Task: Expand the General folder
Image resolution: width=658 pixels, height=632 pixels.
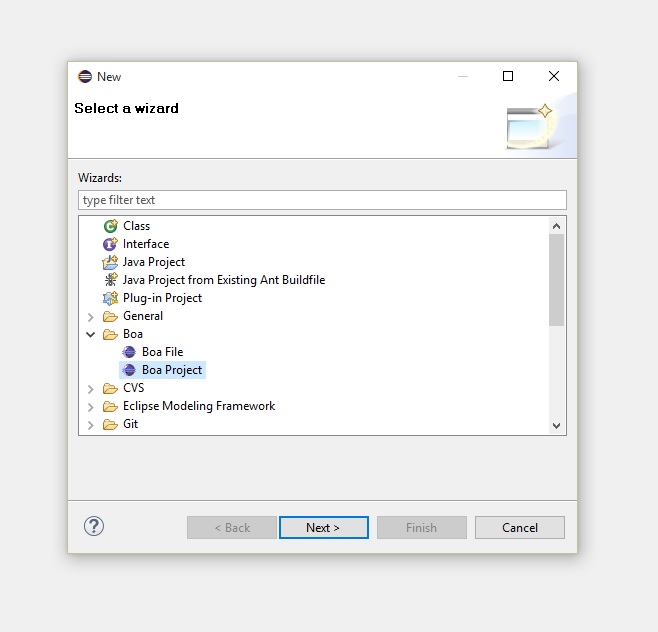Action: point(91,317)
